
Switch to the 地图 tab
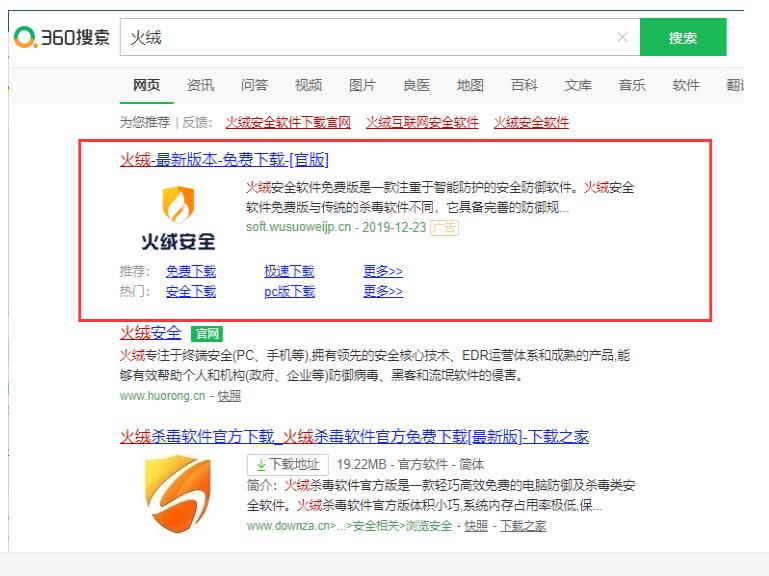[x=470, y=85]
